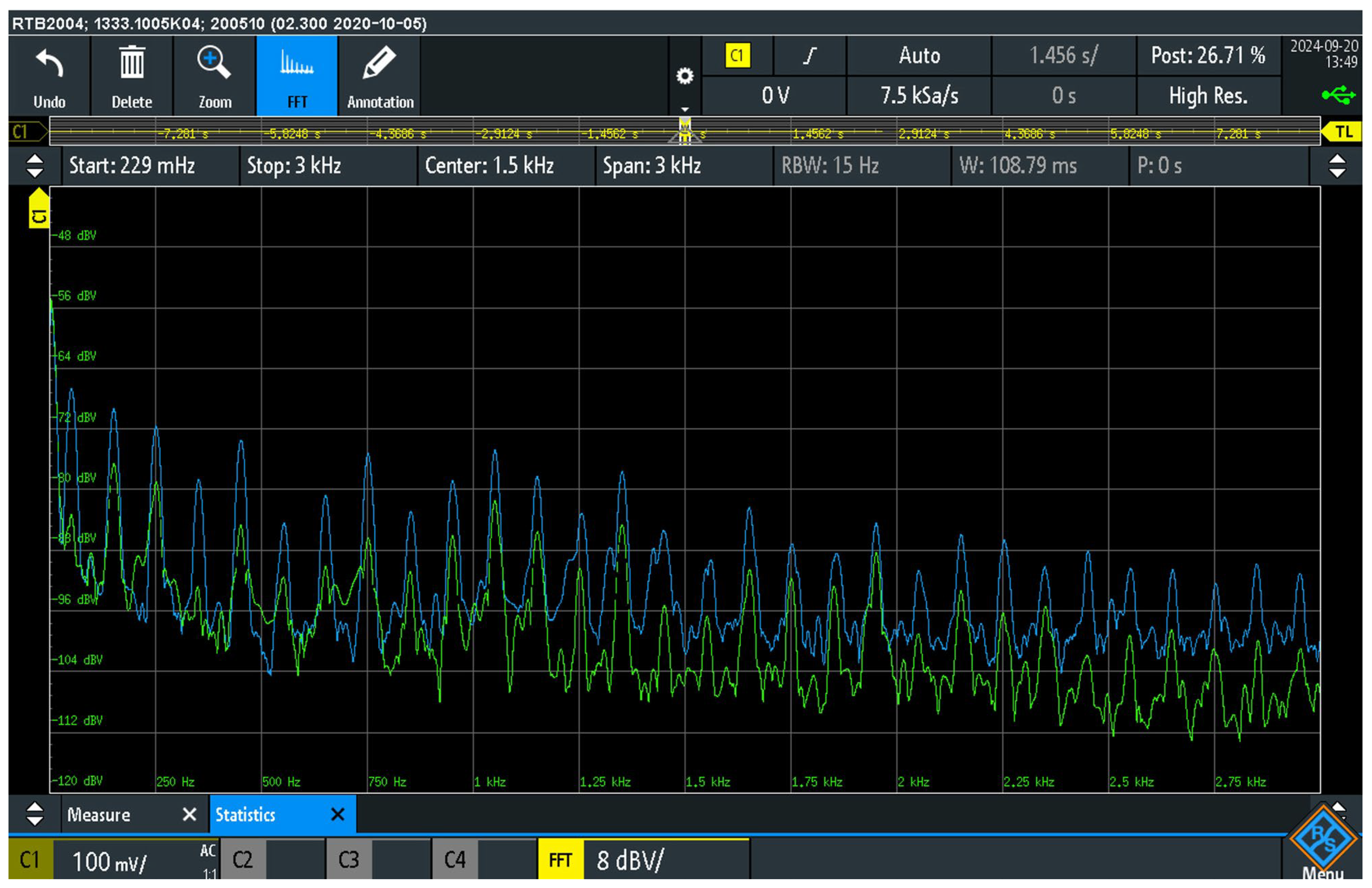Expand measurement panel arrows beside Measure

click(x=35, y=814)
